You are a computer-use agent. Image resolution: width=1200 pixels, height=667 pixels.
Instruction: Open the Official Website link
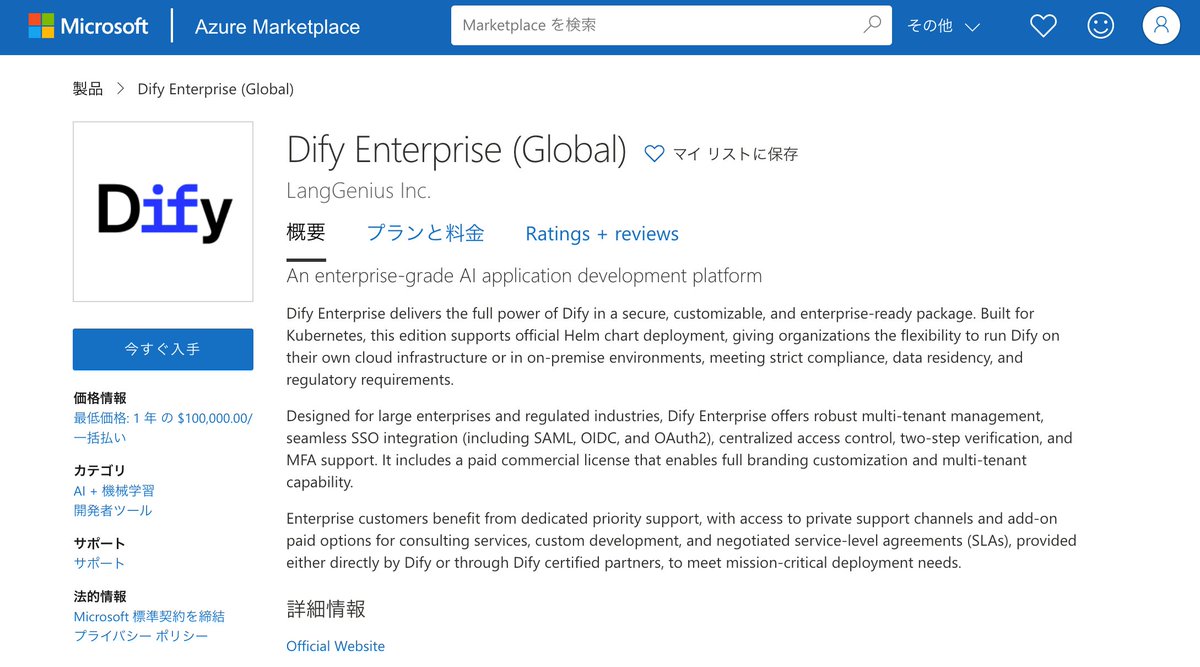coord(335,646)
